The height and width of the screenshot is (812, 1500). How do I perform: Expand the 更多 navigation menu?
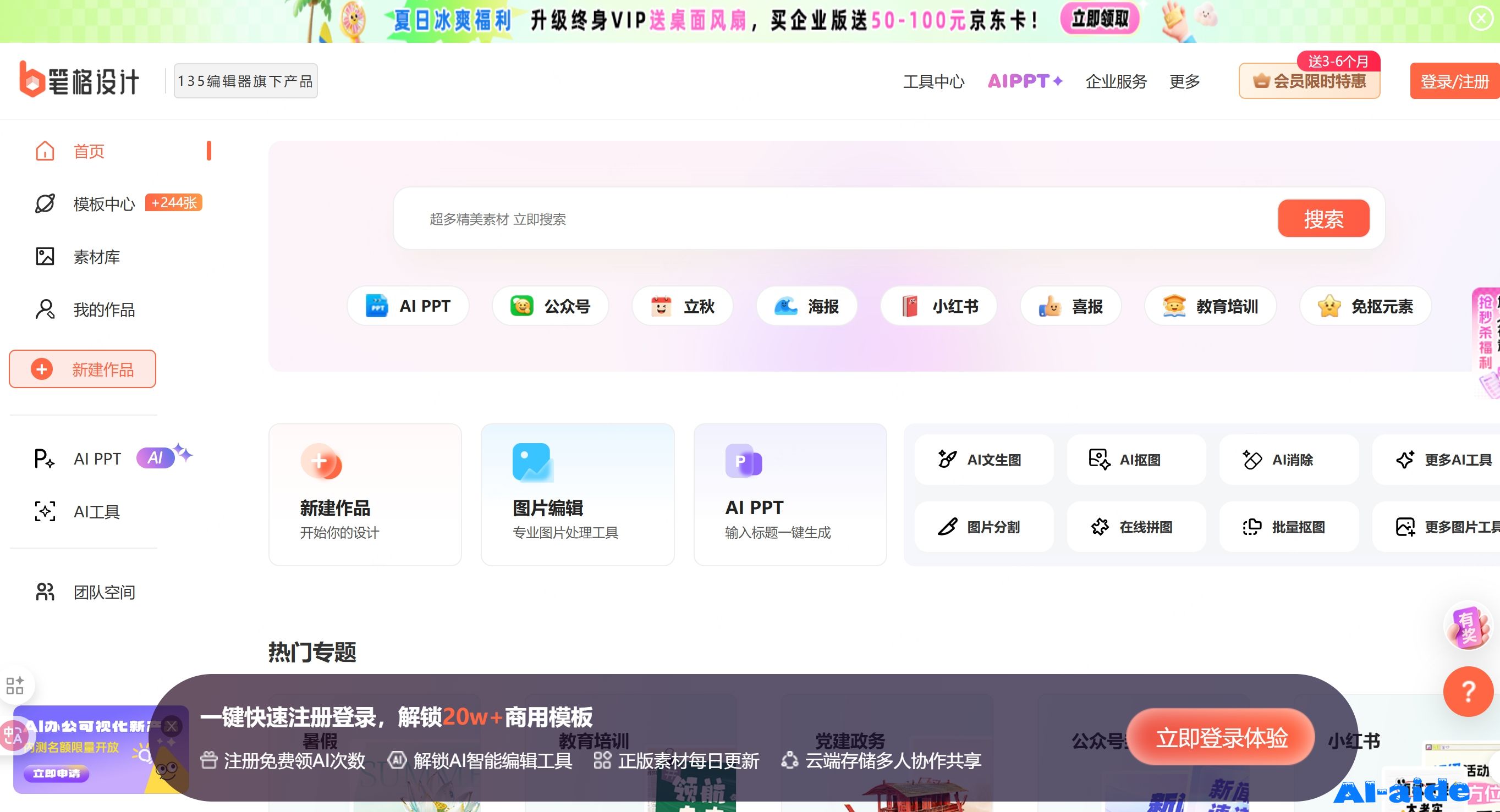pyautogui.click(x=1184, y=81)
